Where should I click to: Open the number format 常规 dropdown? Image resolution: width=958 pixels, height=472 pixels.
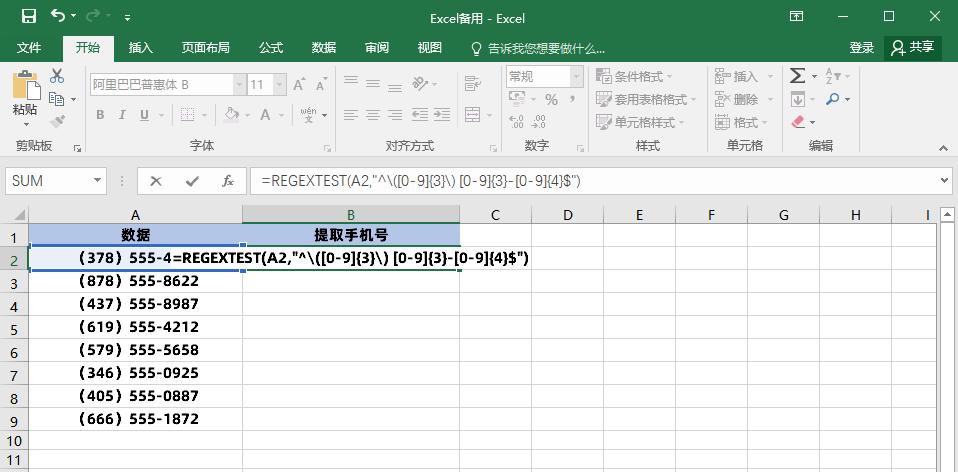(577, 77)
